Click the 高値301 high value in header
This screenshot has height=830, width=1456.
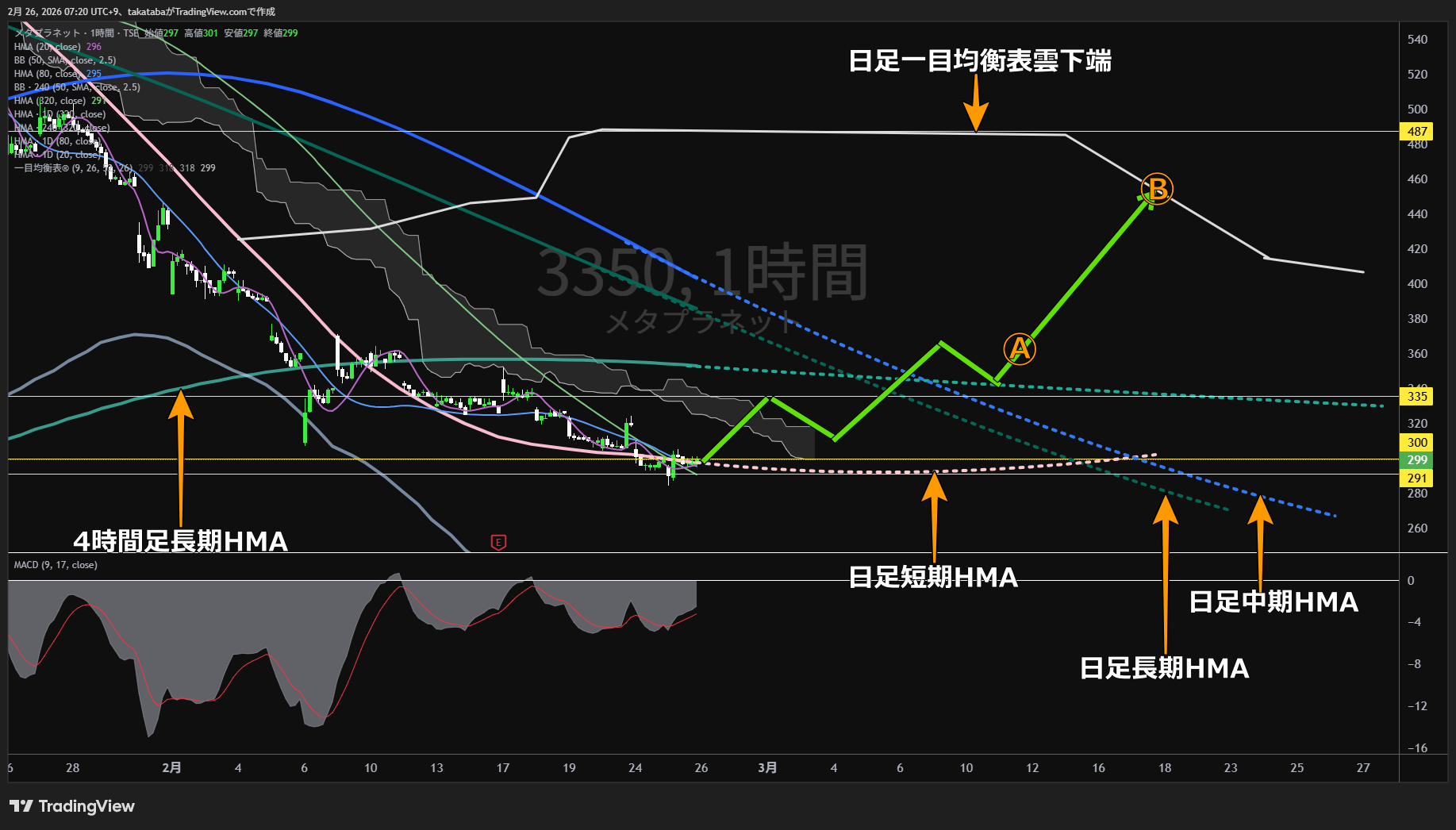pos(201,33)
